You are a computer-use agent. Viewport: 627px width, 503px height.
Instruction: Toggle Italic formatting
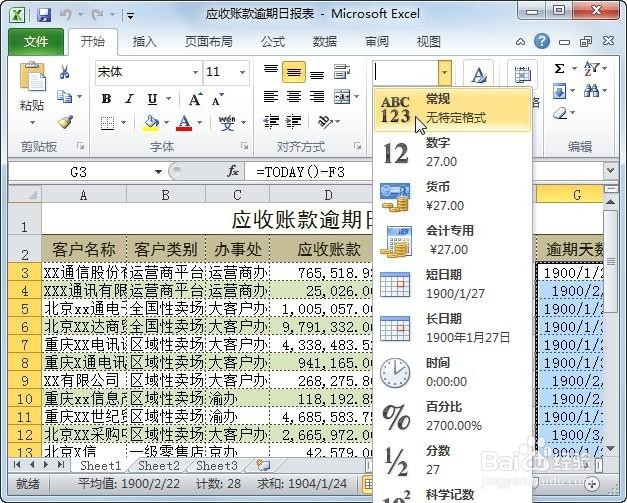click(129, 98)
